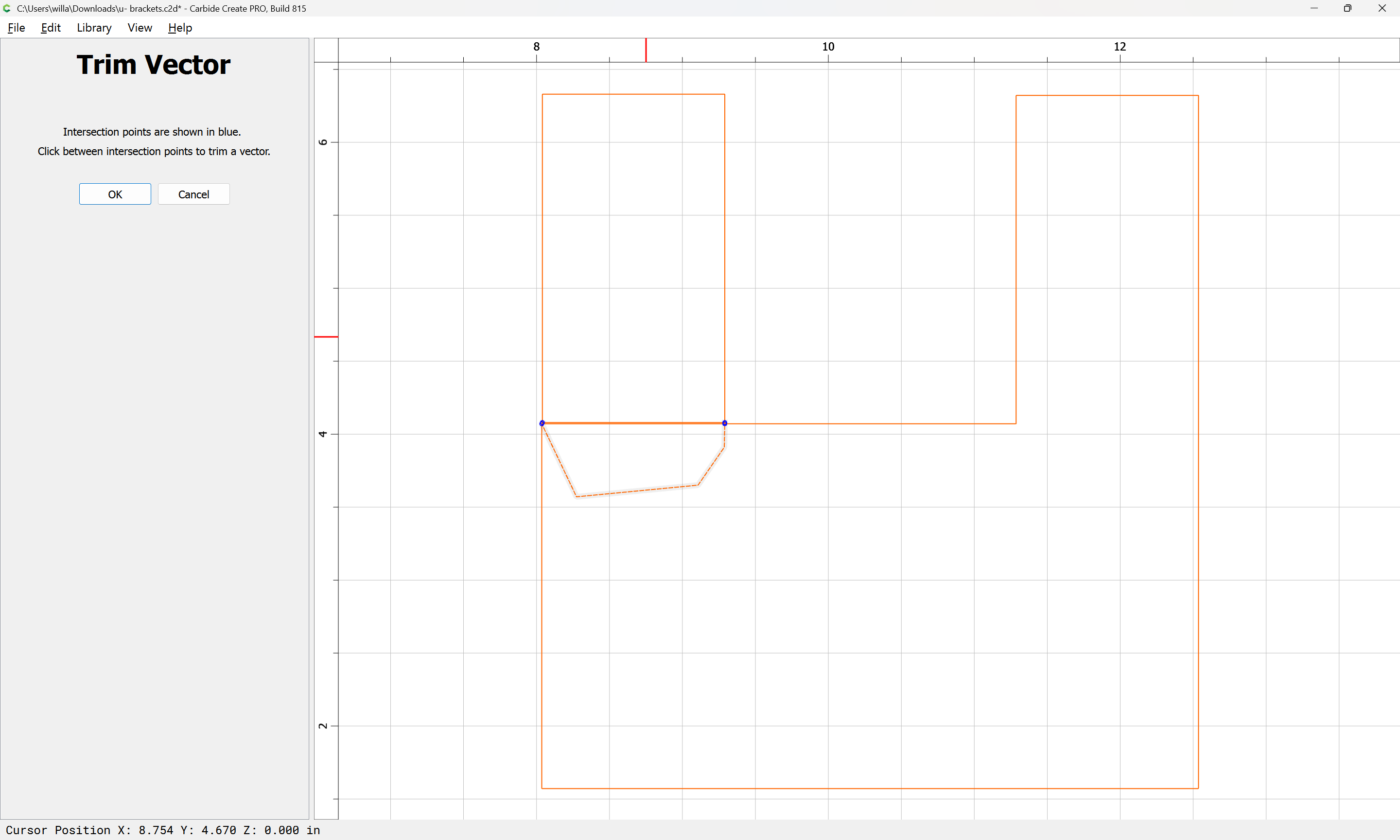Click the left blue intersection point
Viewport: 1400px width, 840px height.
pos(542,423)
